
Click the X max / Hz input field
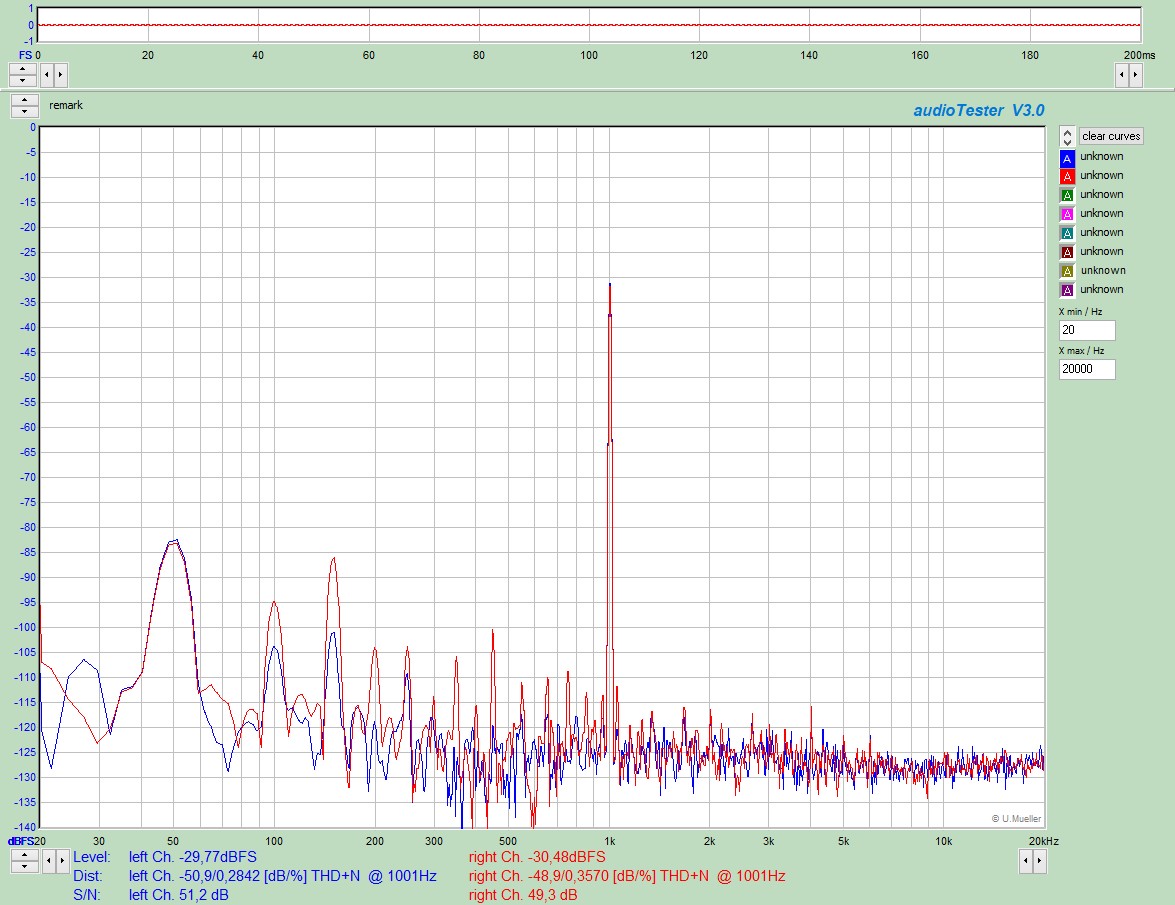pos(1087,369)
